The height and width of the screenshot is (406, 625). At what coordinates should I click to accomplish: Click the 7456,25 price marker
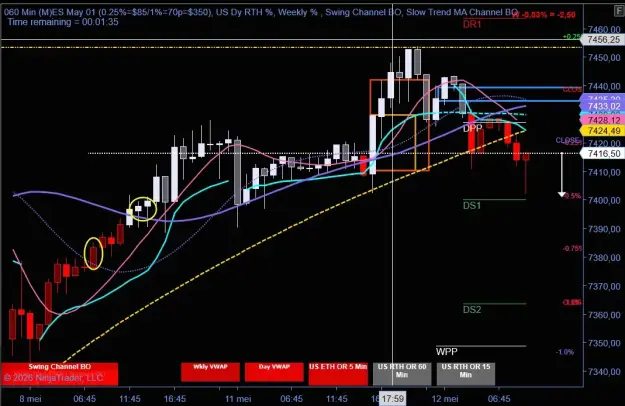pos(603,39)
